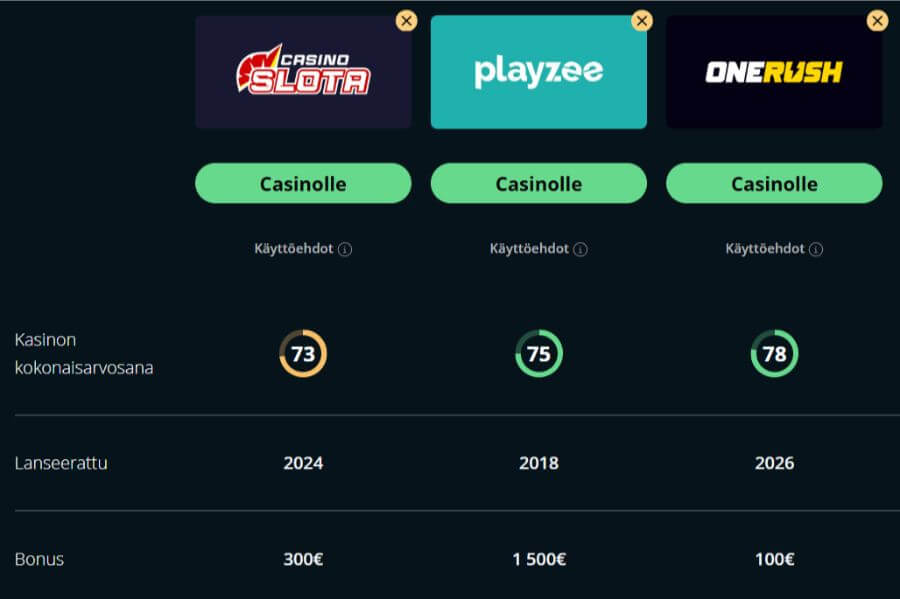The image size is (900, 599).
Task: Click OneRush's score circle showing 78
Action: tap(774, 354)
